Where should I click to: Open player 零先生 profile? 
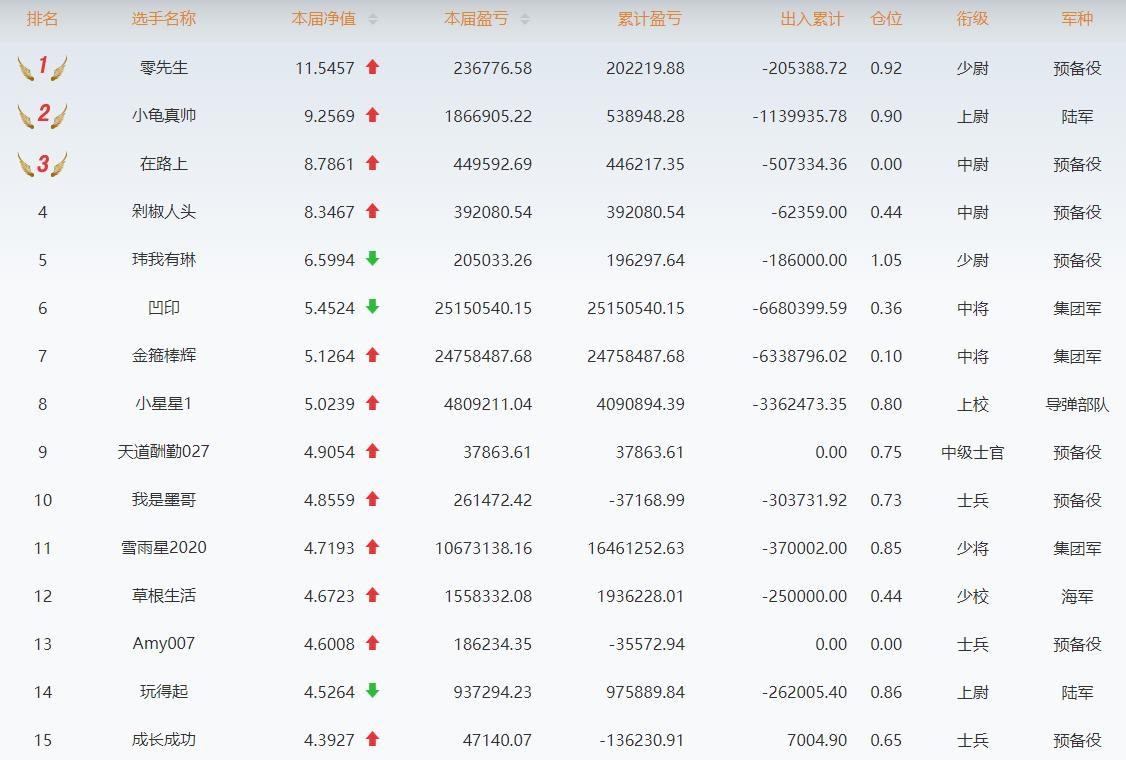click(x=164, y=68)
